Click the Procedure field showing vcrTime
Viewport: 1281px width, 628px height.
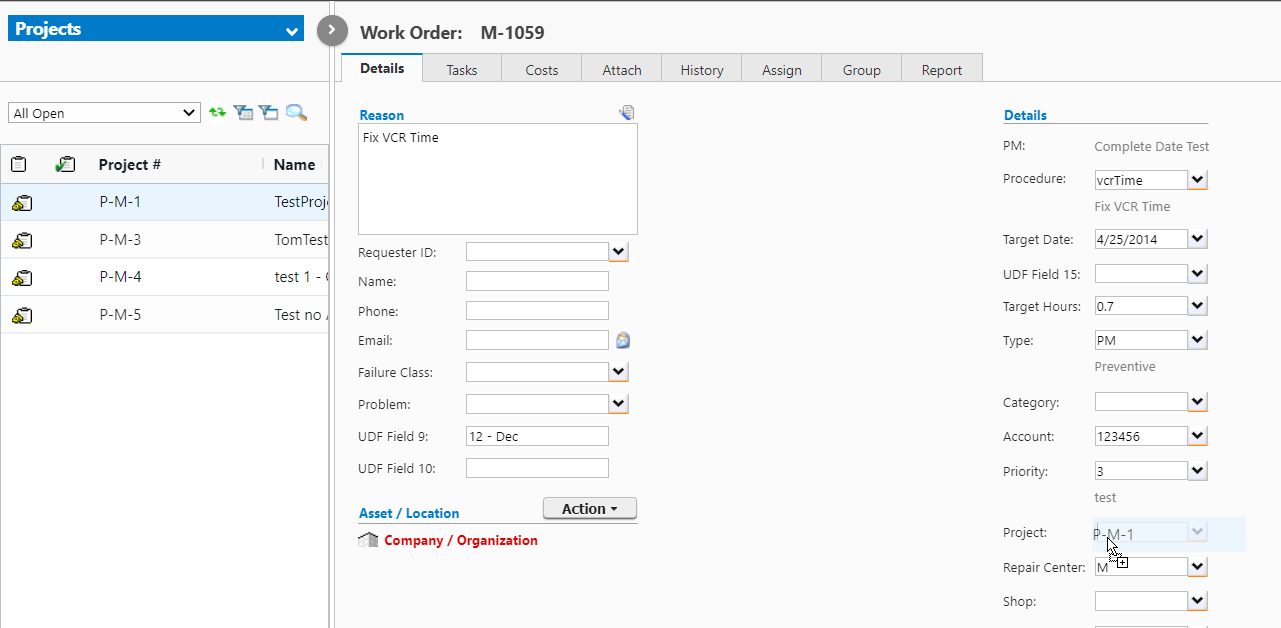pos(1141,180)
